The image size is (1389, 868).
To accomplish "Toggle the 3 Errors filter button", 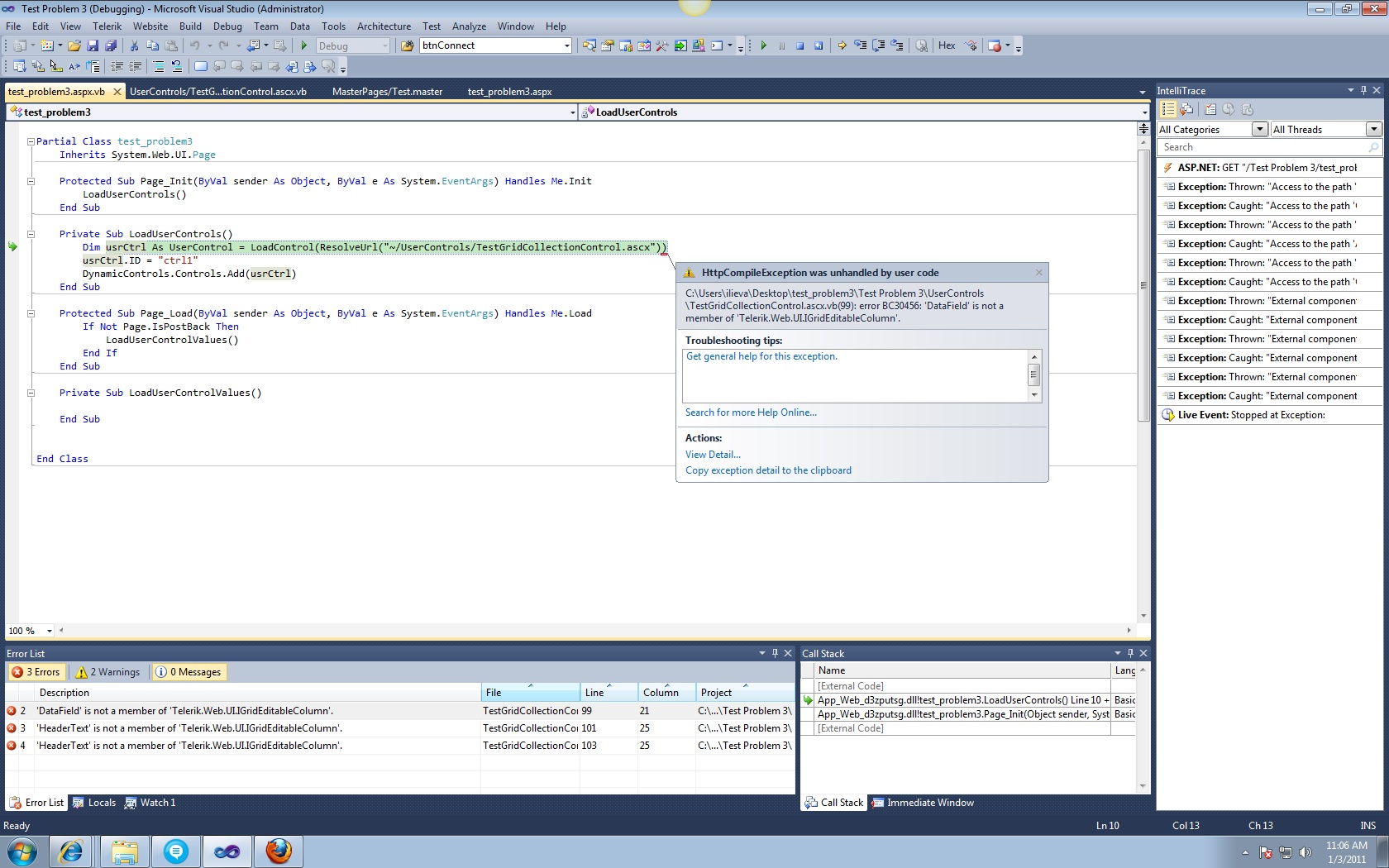I will 36,672.
